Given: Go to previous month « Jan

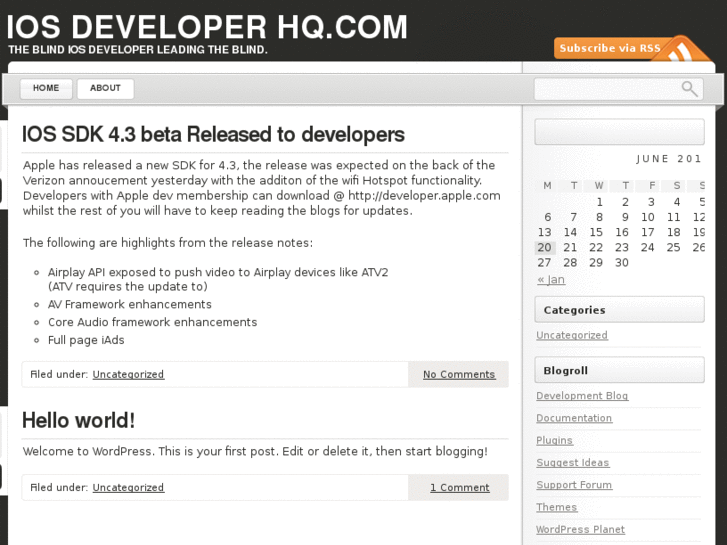Looking at the screenshot, I should (551, 280).
